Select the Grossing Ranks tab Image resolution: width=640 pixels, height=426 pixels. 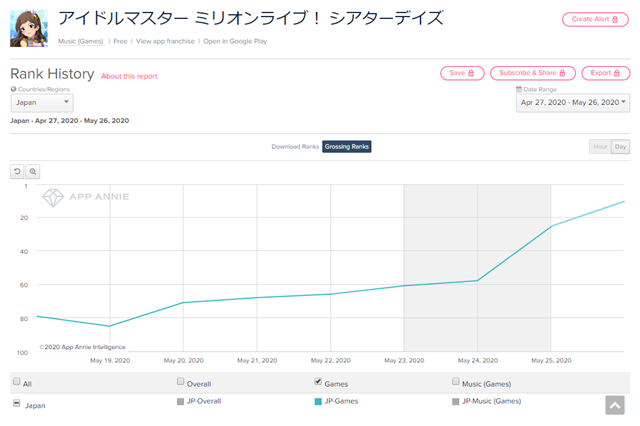pos(347,146)
